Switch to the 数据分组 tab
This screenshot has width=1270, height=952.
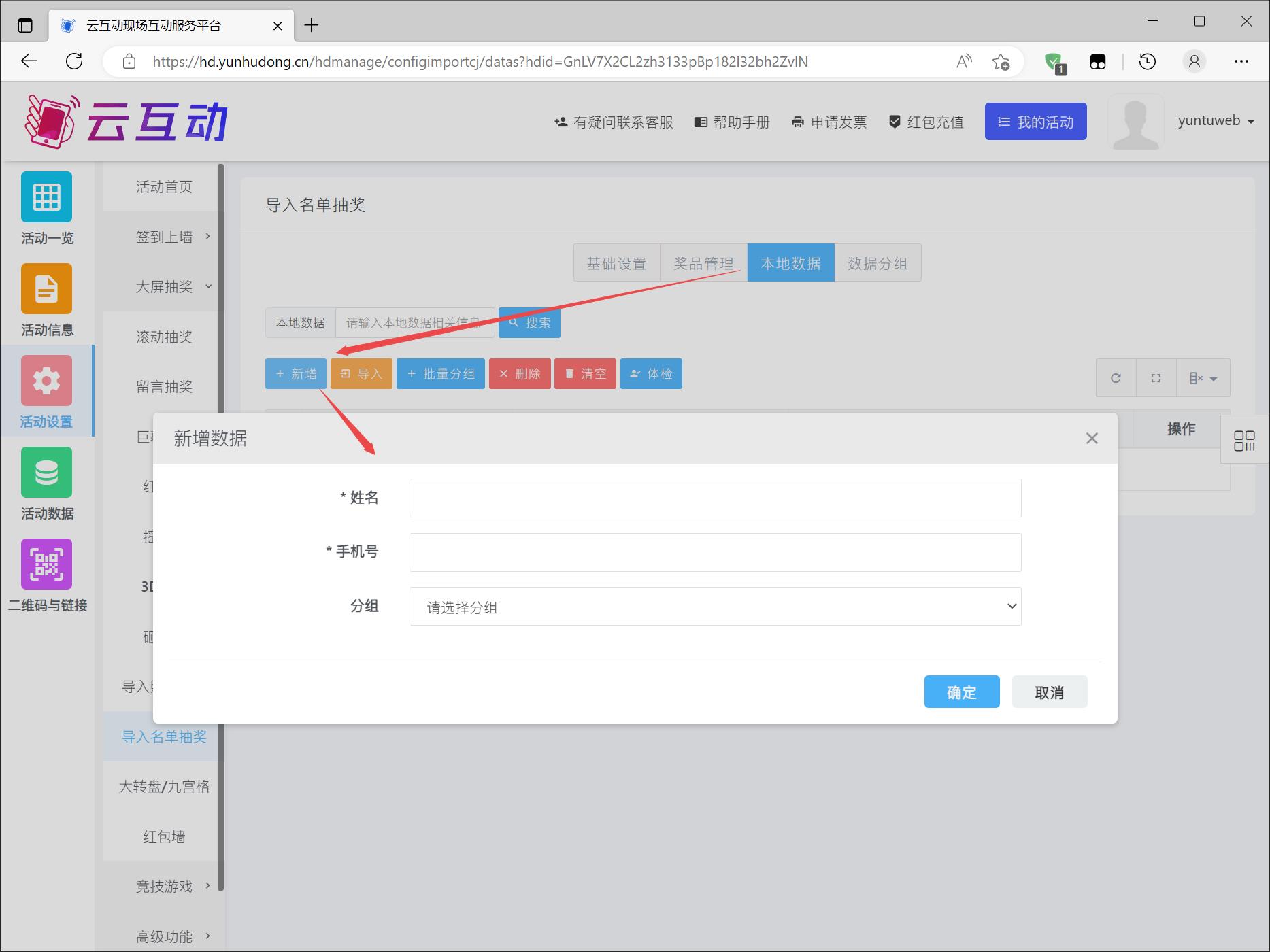[878, 263]
